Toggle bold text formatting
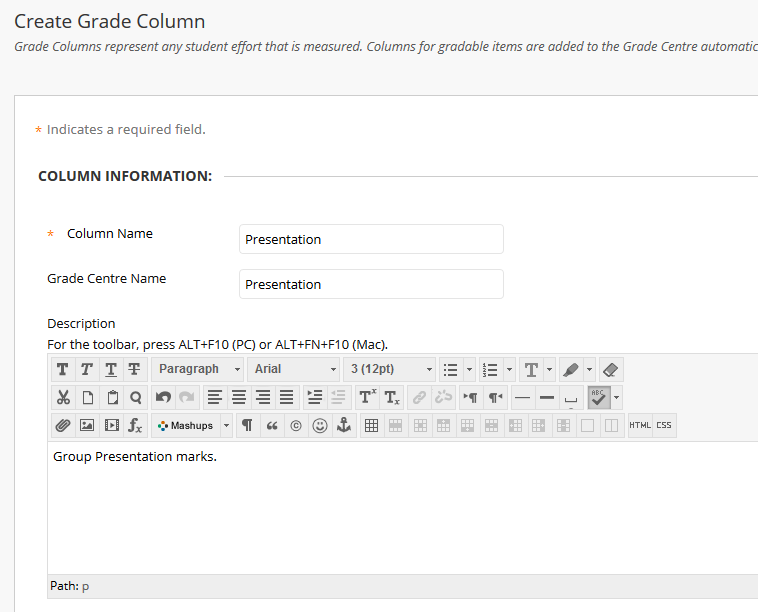Image resolution: width=758 pixels, height=612 pixels. tap(63, 370)
